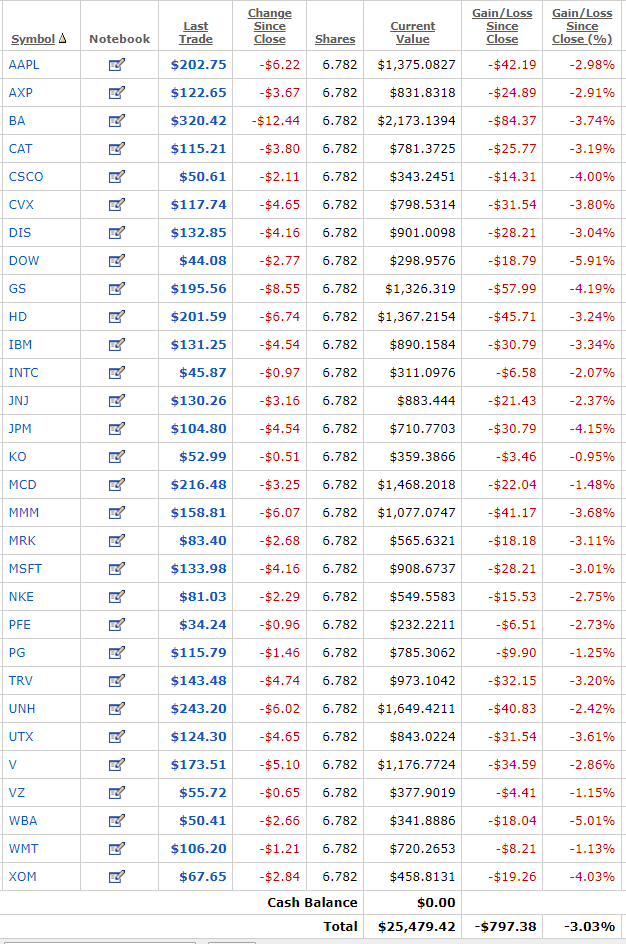The height and width of the screenshot is (944, 626).
Task: Open the AXP symbol link
Action: [x=20, y=93]
